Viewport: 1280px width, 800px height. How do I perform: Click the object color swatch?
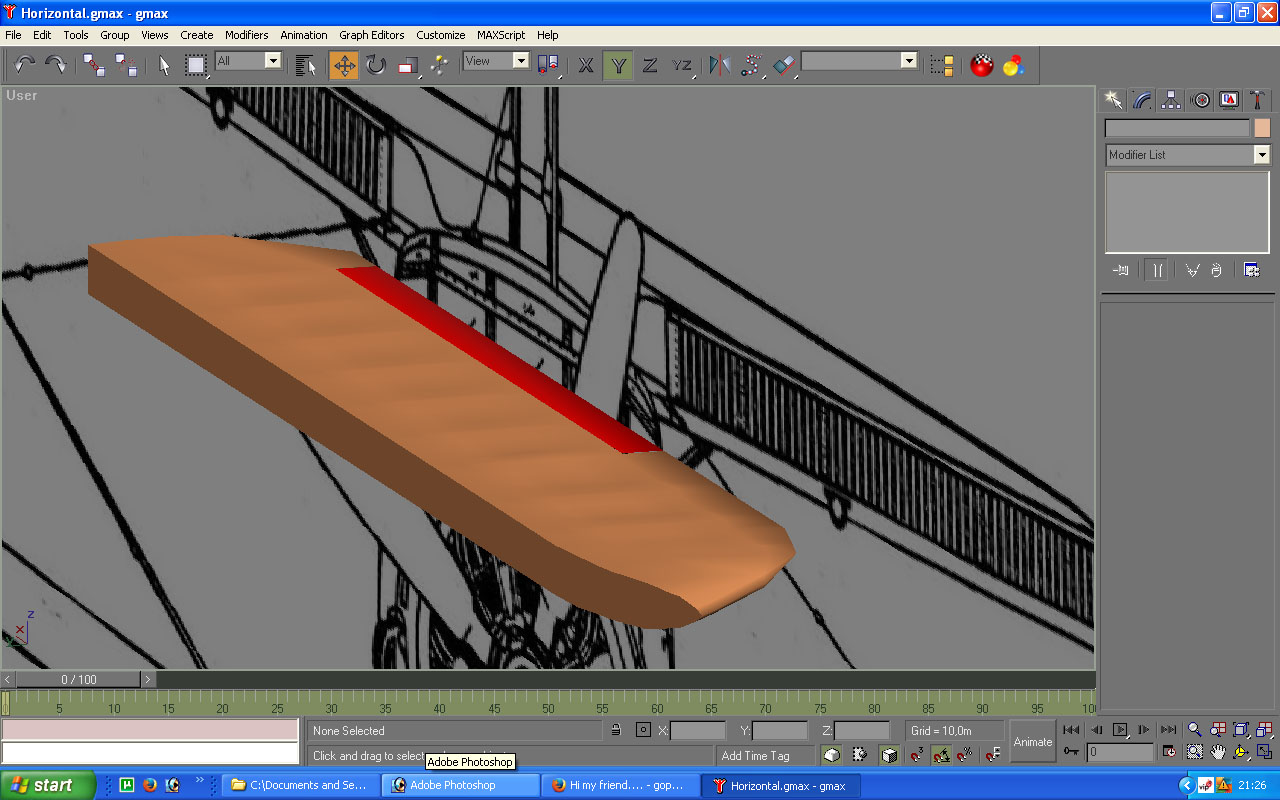(x=1262, y=128)
